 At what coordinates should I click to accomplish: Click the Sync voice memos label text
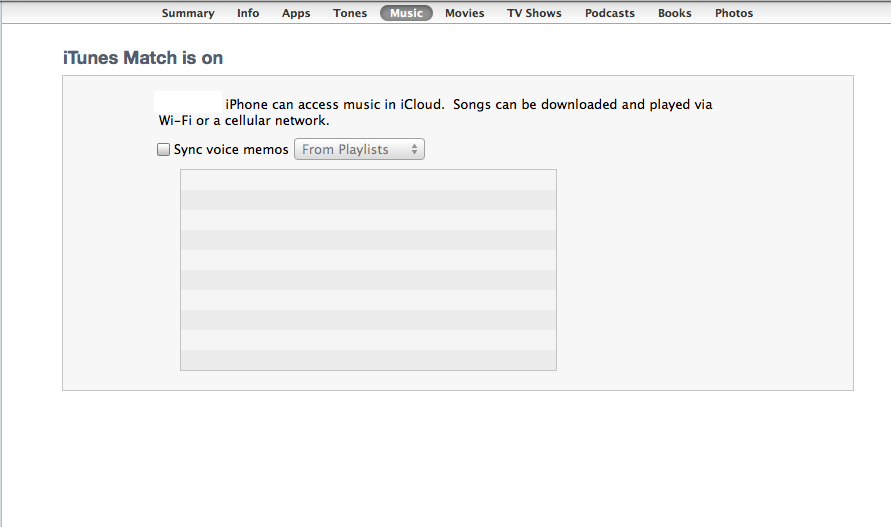pyautogui.click(x=231, y=150)
